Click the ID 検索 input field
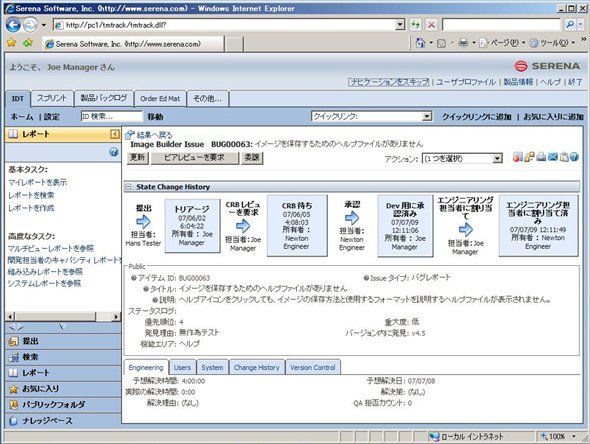 pyautogui.click(x=112, y=116)
